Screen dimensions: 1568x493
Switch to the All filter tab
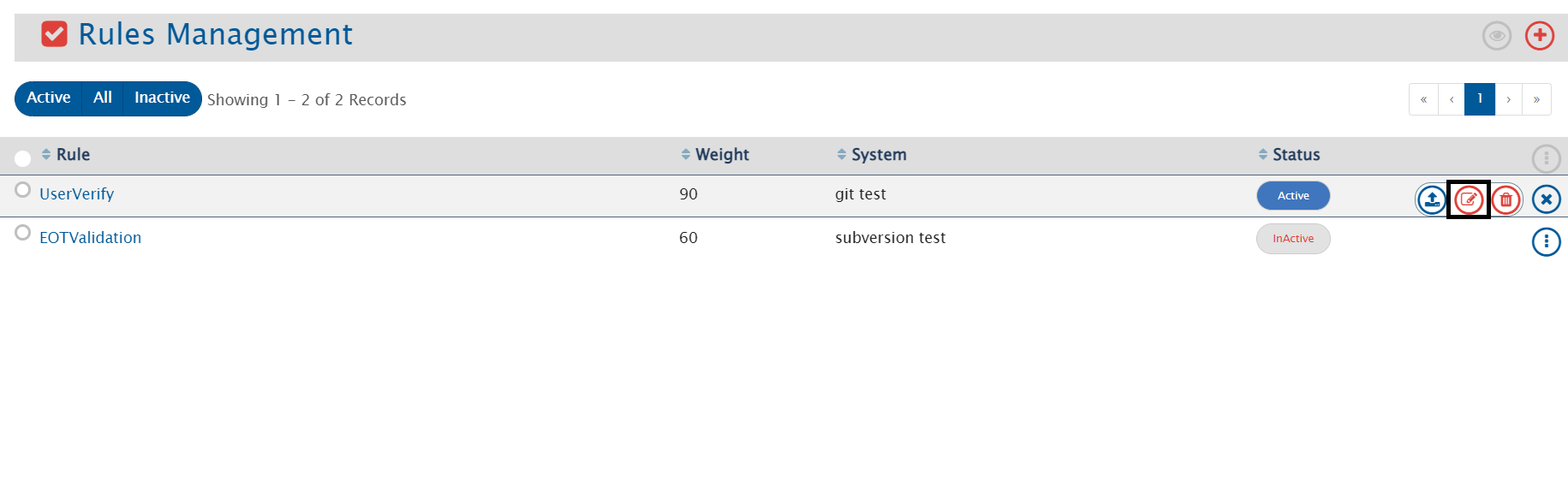[x=103, y=98]
